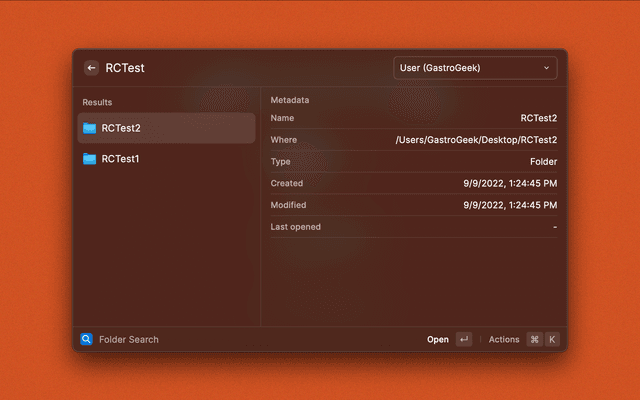The width and height of the screenshot is (640, 400).
Task: Click the folder path /Users/GastroGeek/Desktop/RCTest2
Action: (476, 140)
